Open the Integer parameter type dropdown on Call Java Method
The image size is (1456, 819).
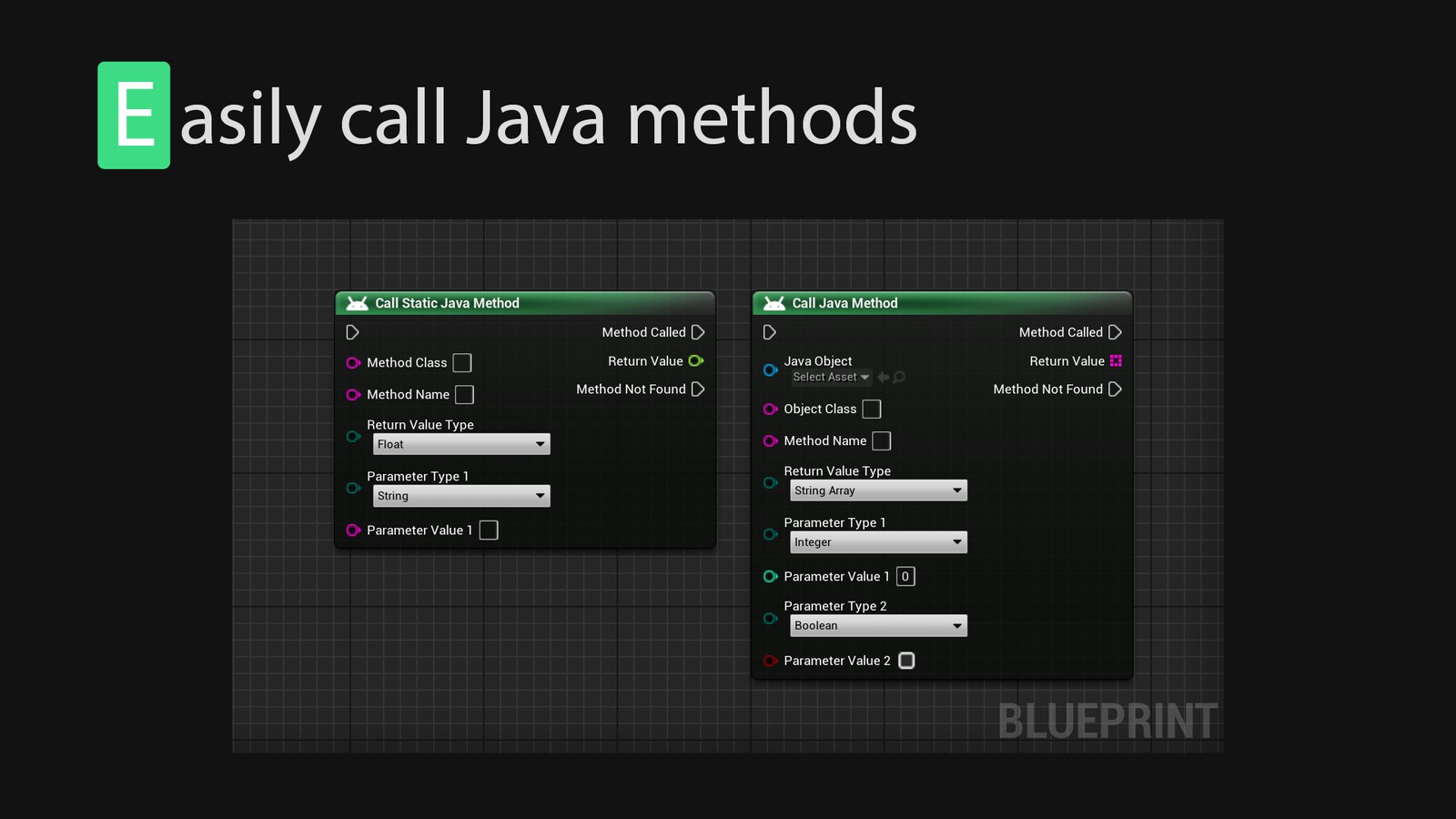pyautogui.click(x=877, y=541)
